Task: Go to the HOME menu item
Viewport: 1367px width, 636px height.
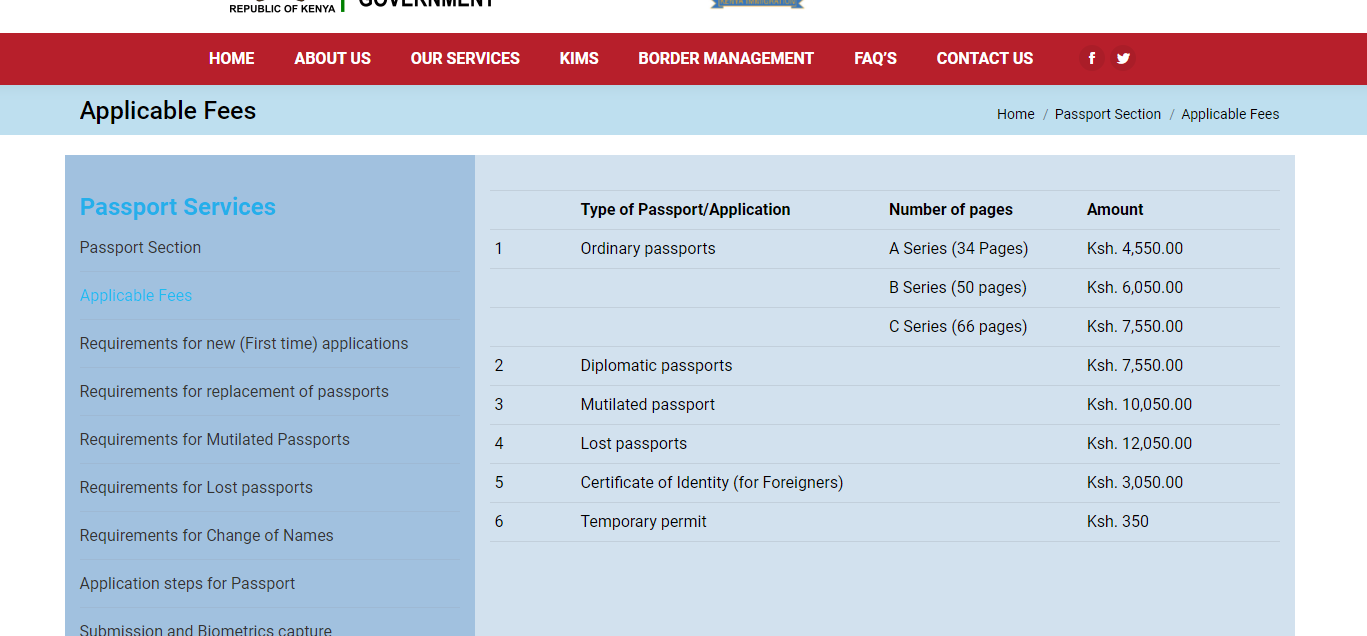Action: tap(232, 58)
